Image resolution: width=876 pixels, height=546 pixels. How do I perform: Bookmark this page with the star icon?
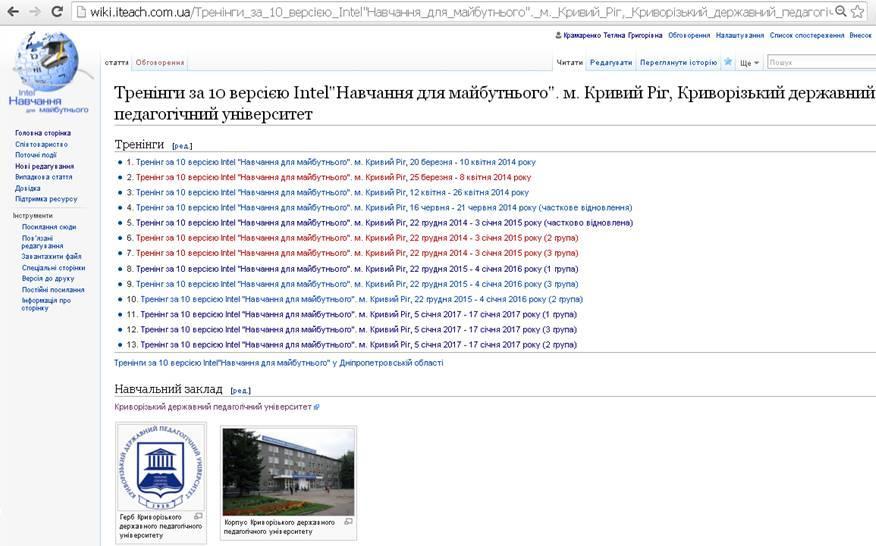click(x=857, y=11)
